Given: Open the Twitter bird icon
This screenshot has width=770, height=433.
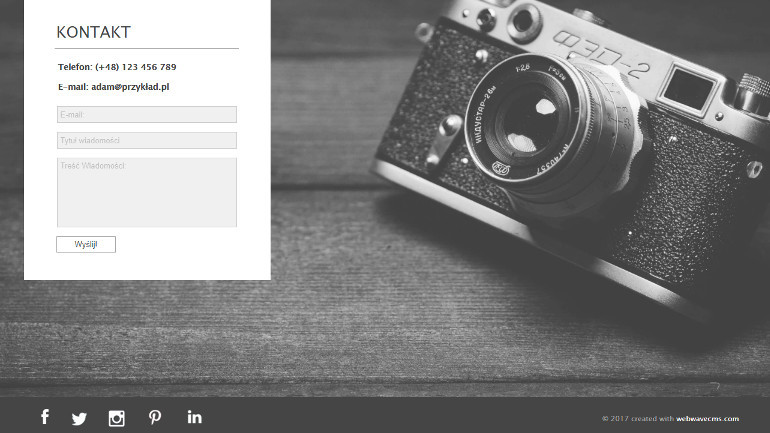Looking at the screenshot, I should (79, 419).
